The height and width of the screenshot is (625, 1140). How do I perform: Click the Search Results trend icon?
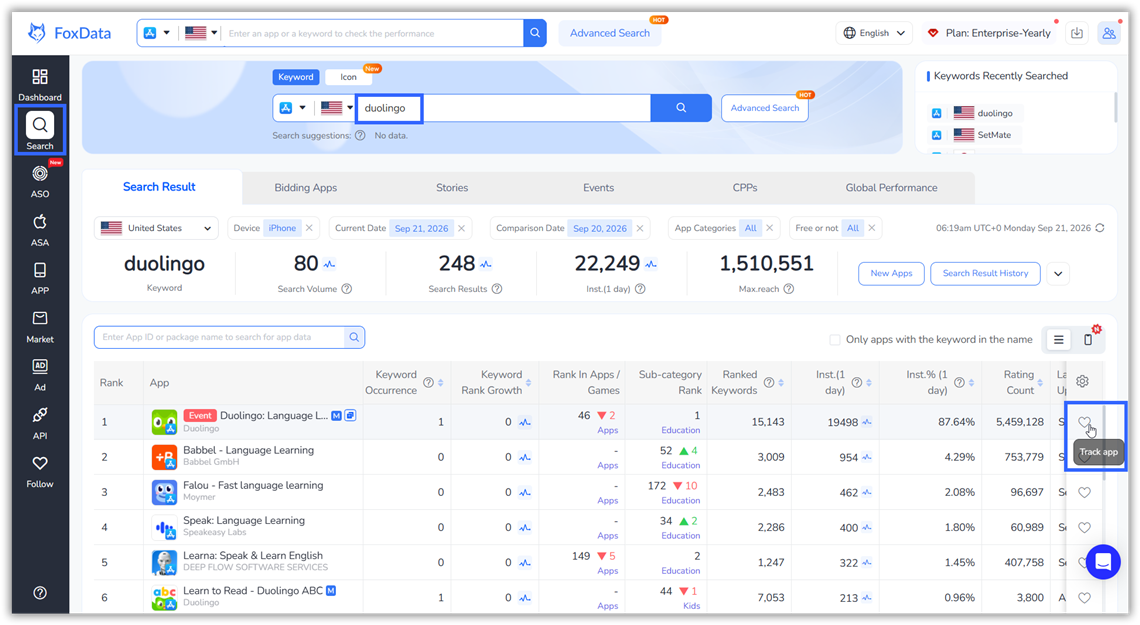(486, 265)
